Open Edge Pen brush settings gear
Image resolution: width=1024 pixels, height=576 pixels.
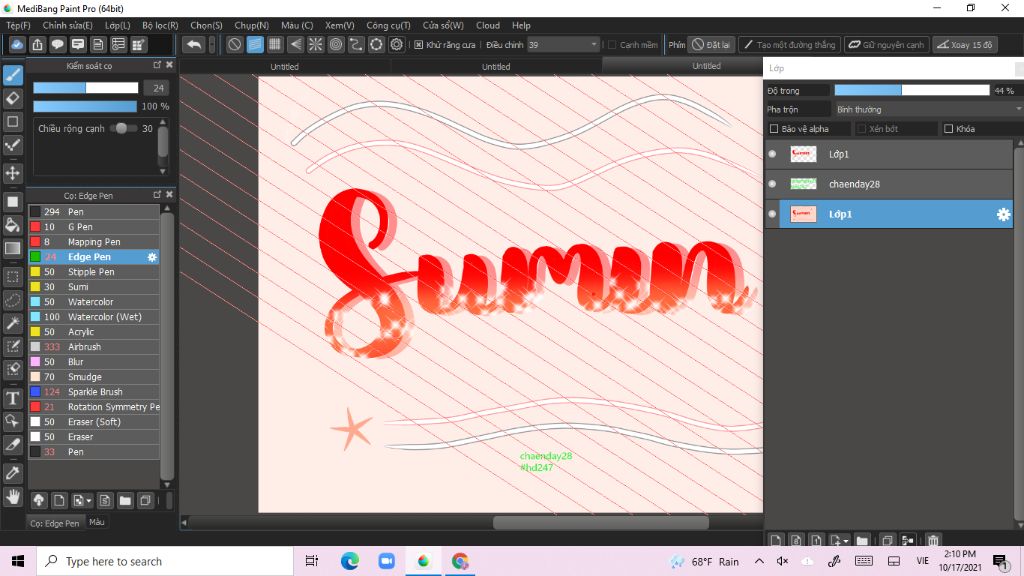tap(152, 257)
